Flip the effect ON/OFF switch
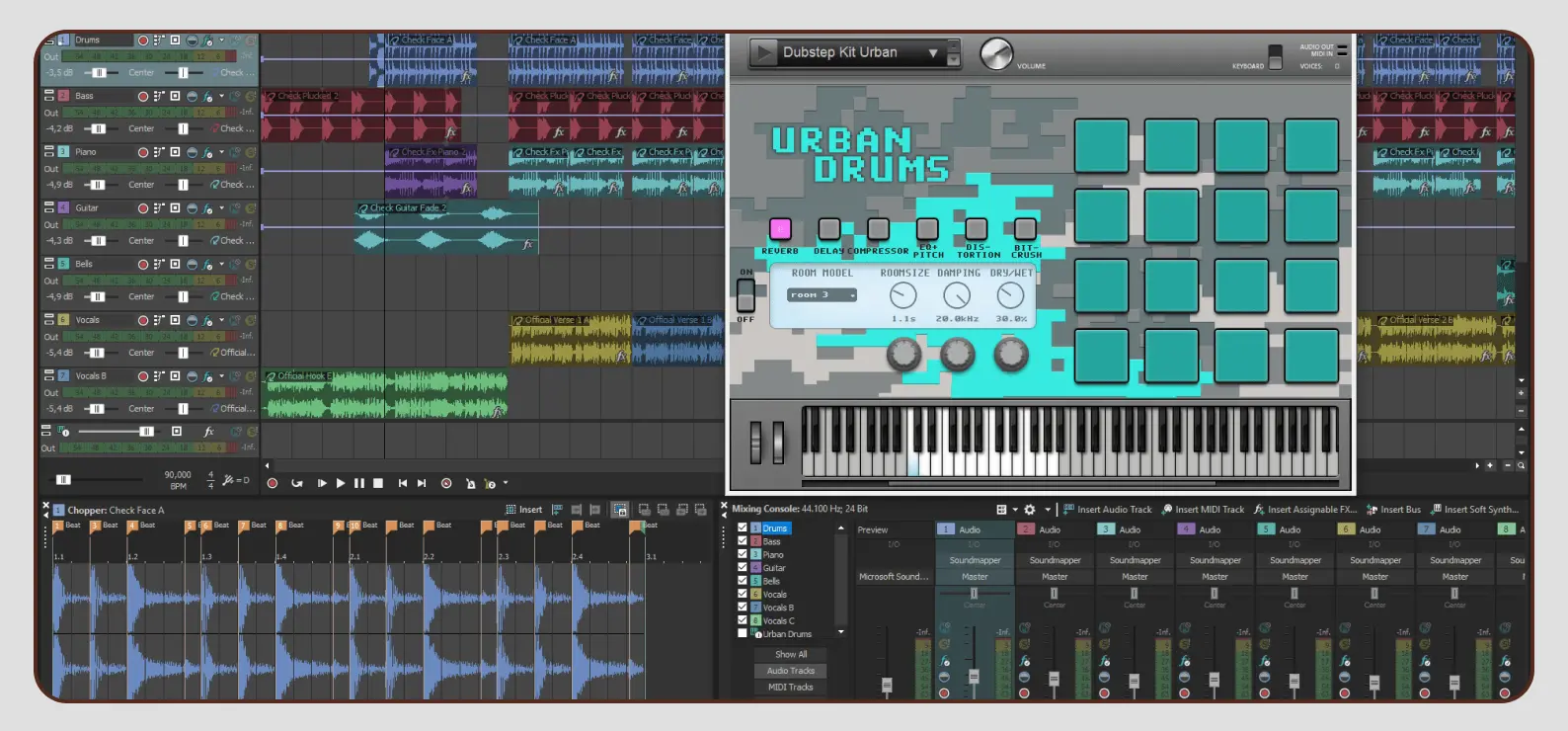The width and height of the screenshot is (1568, 731). click(745, 294)
